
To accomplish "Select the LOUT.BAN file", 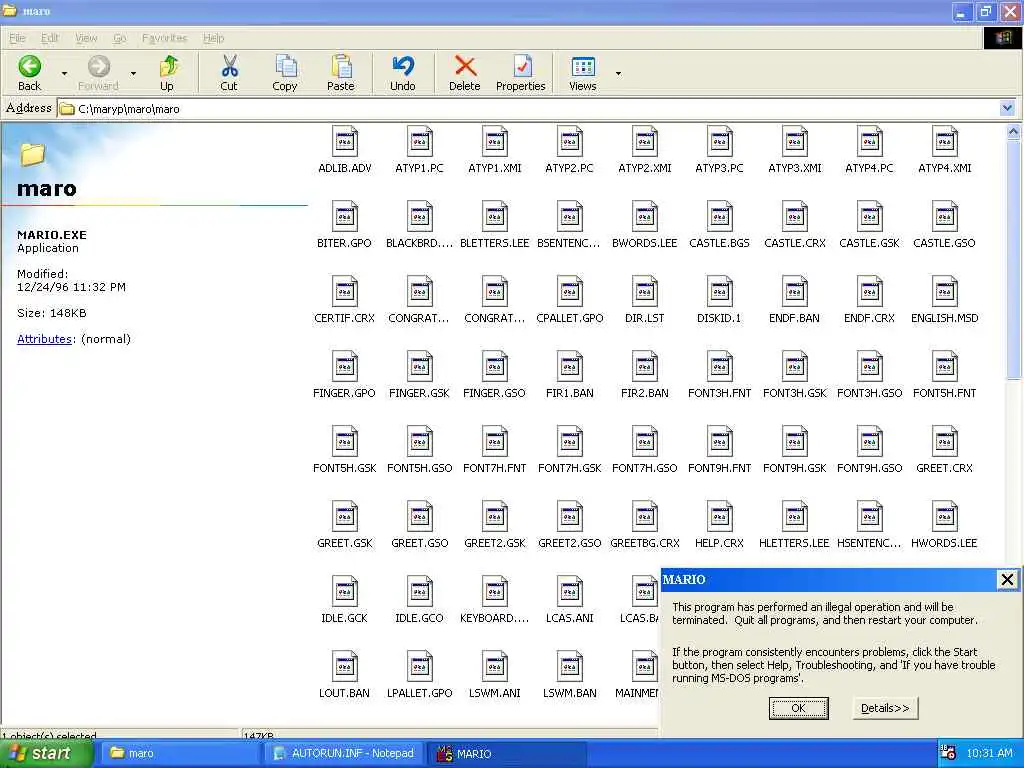I will [x=344, y=676].
